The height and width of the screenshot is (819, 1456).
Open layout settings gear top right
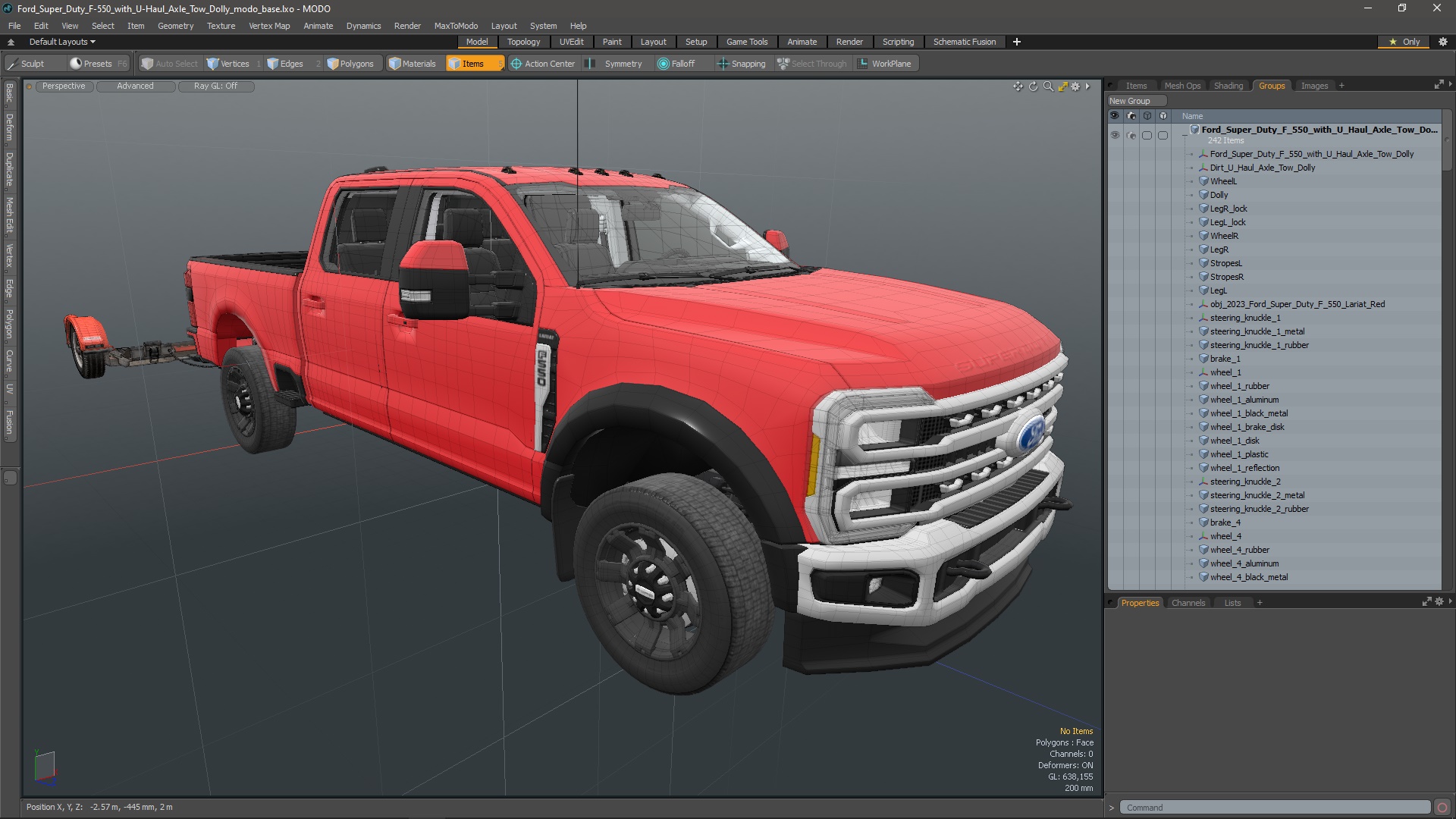1443,42
